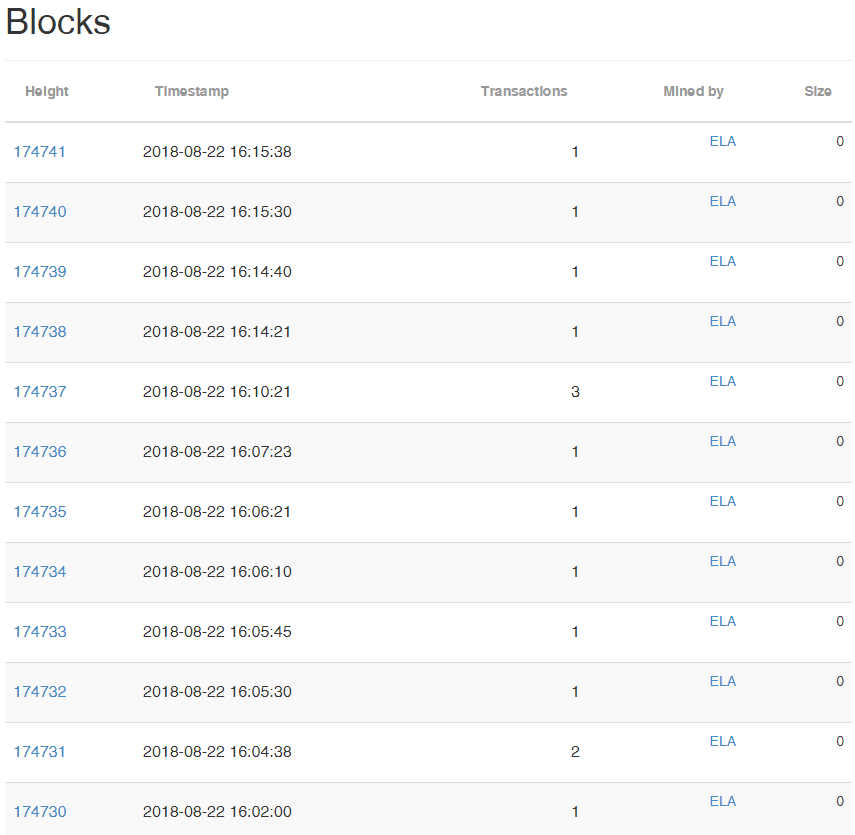Click the Mined by column header
This screenshot has height=835, width=855.
(x=693, y=92)
